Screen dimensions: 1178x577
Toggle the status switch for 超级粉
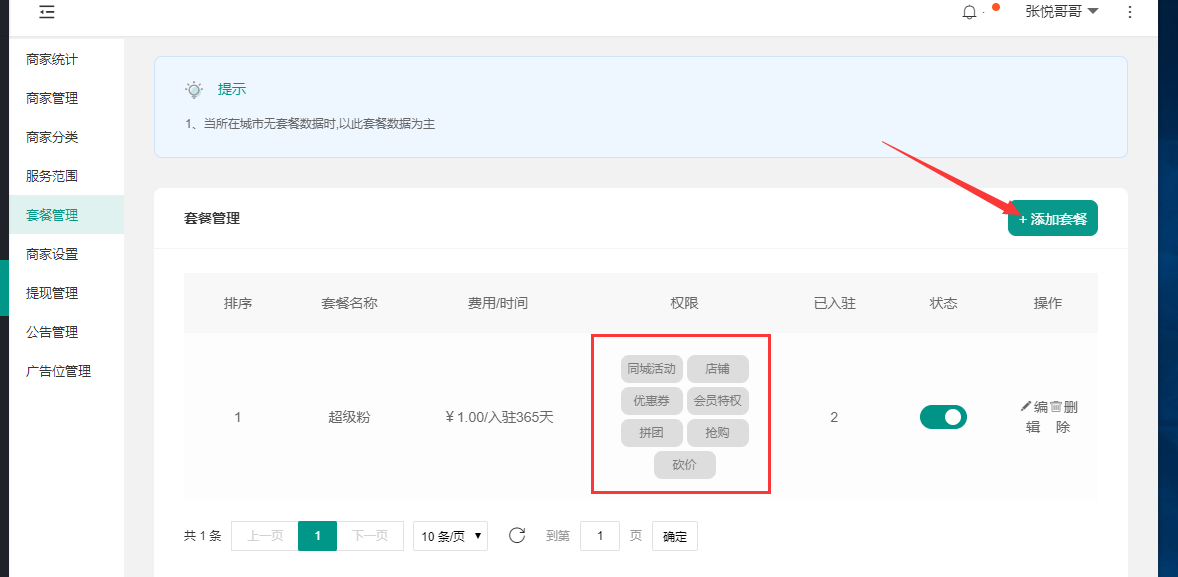coord(943,417)
